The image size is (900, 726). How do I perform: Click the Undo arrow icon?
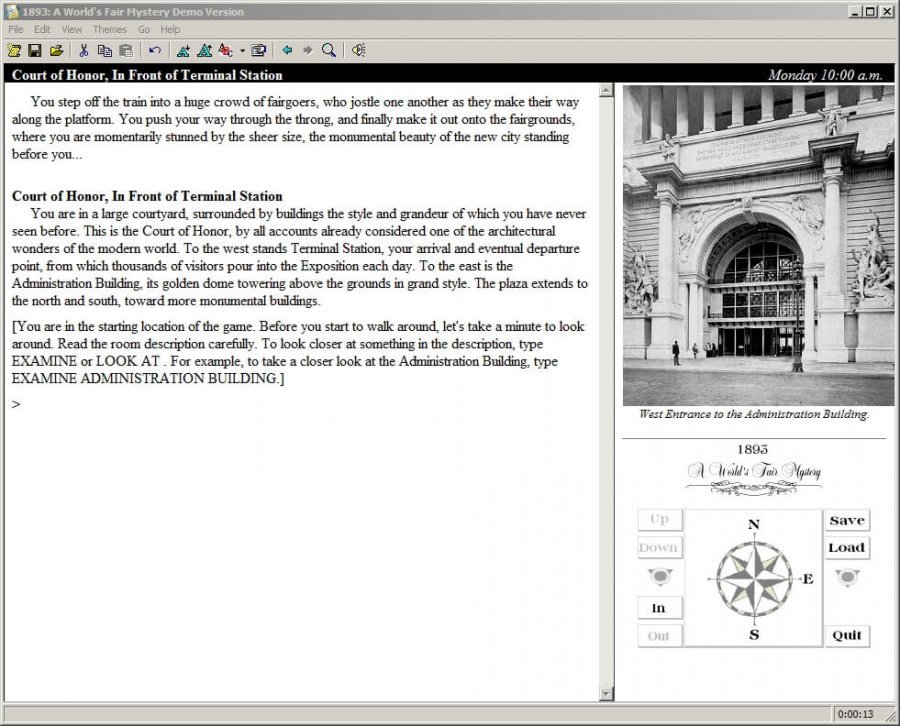click(154, 51)
